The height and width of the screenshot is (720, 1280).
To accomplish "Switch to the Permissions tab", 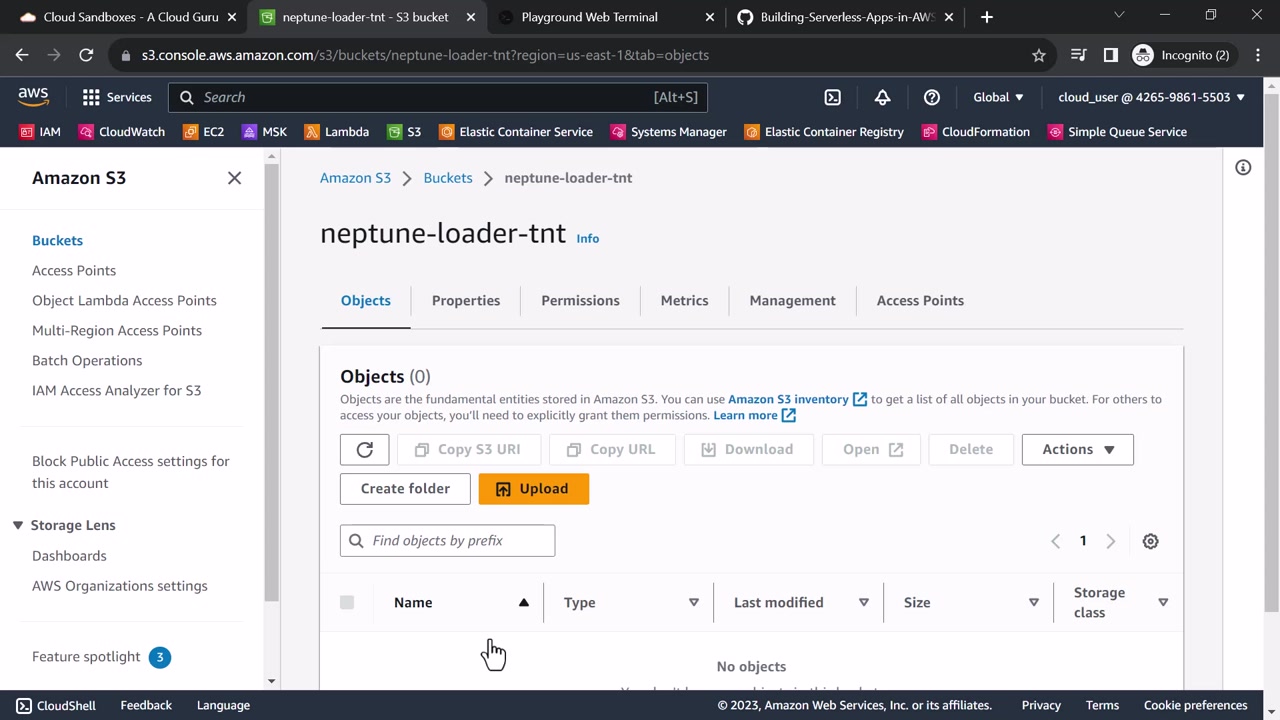I will pos(580,300).
